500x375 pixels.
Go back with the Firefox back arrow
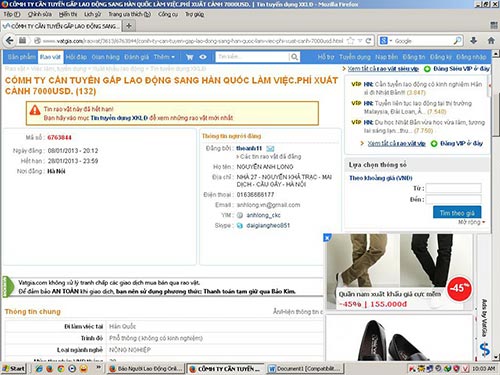tap(10, 41)
